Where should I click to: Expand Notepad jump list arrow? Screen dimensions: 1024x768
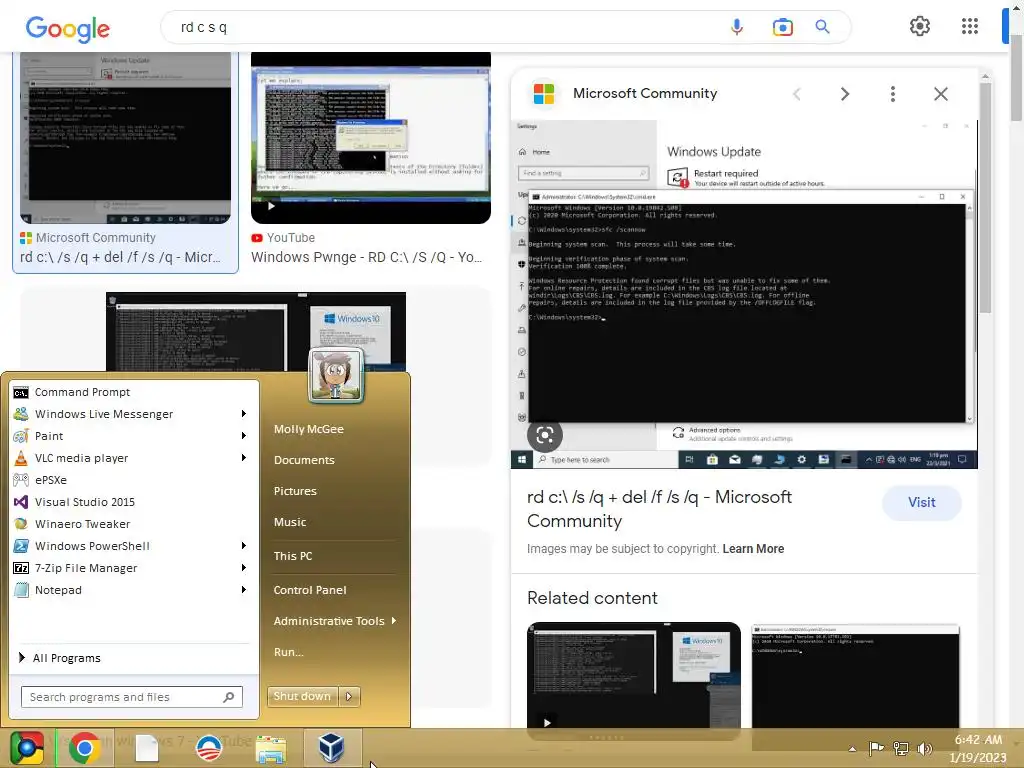[244, 590]
